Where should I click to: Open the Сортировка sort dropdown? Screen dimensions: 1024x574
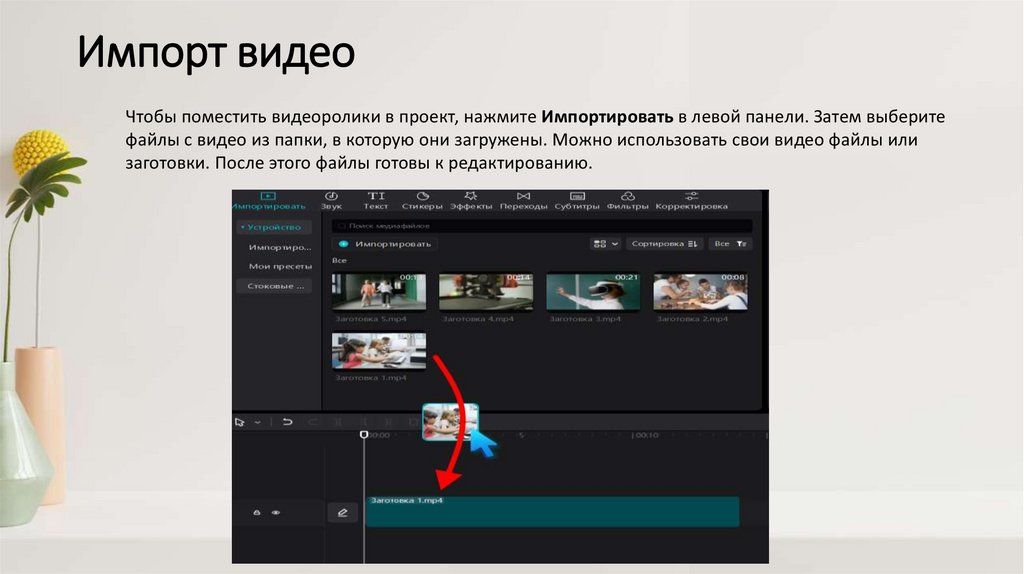click(x=667, y=243)
